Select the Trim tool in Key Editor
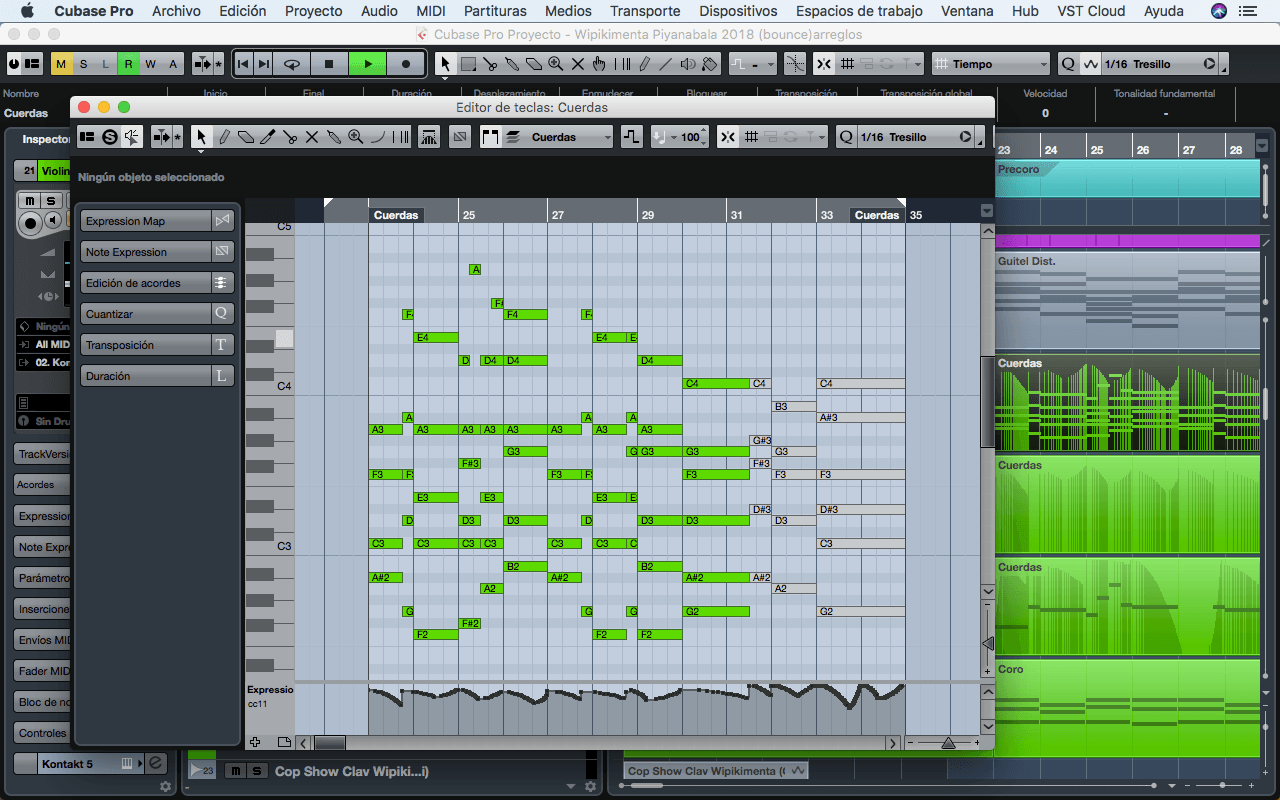The width and height of the screenshot is (1280, 800). click(268, 137)
